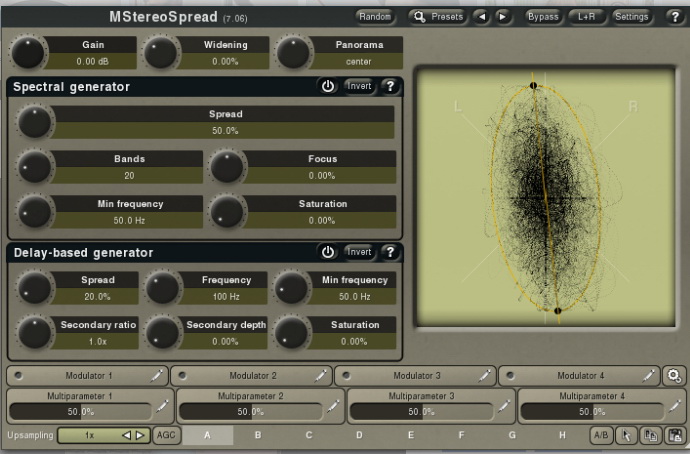Open the Upsampling 1x selector
Image resolution: width=690 pixels, height=454 pixels.
pyautogui.click(x=104, y=435)
